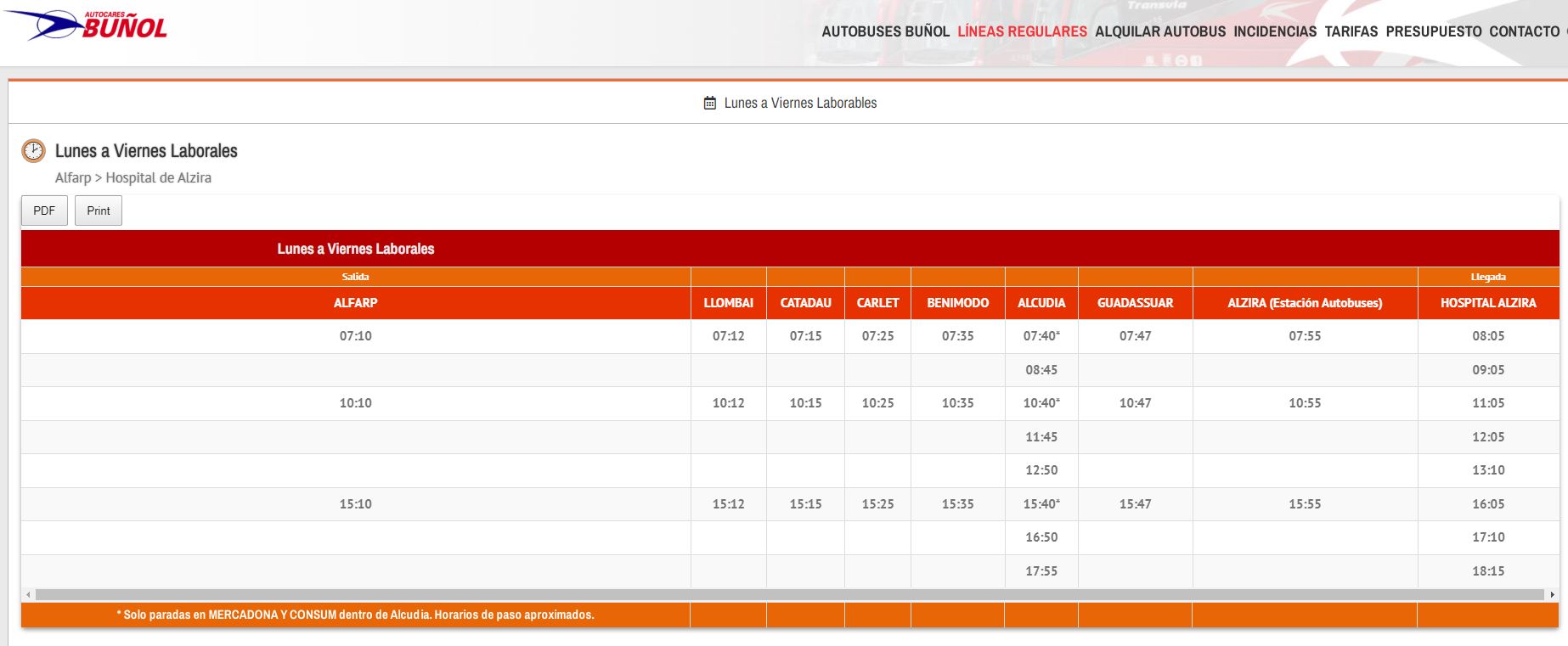Click the scrollbar left arrow
This screenshot has height=646, width=1568.
tap(28, 595)
